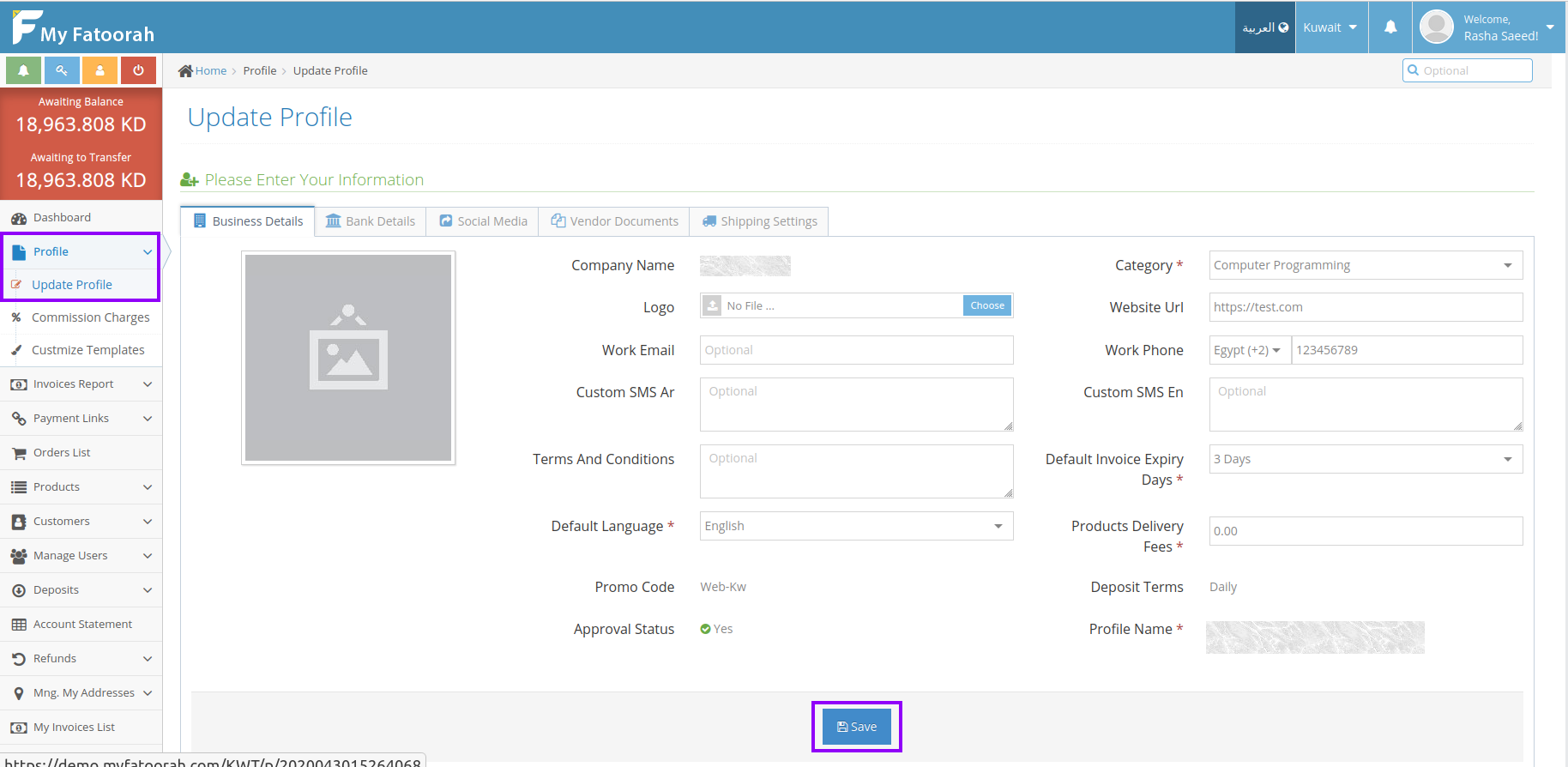This screenshot has width=1568, height=767.
Task: Click the top-right search input box
Action: point(1468,70)
